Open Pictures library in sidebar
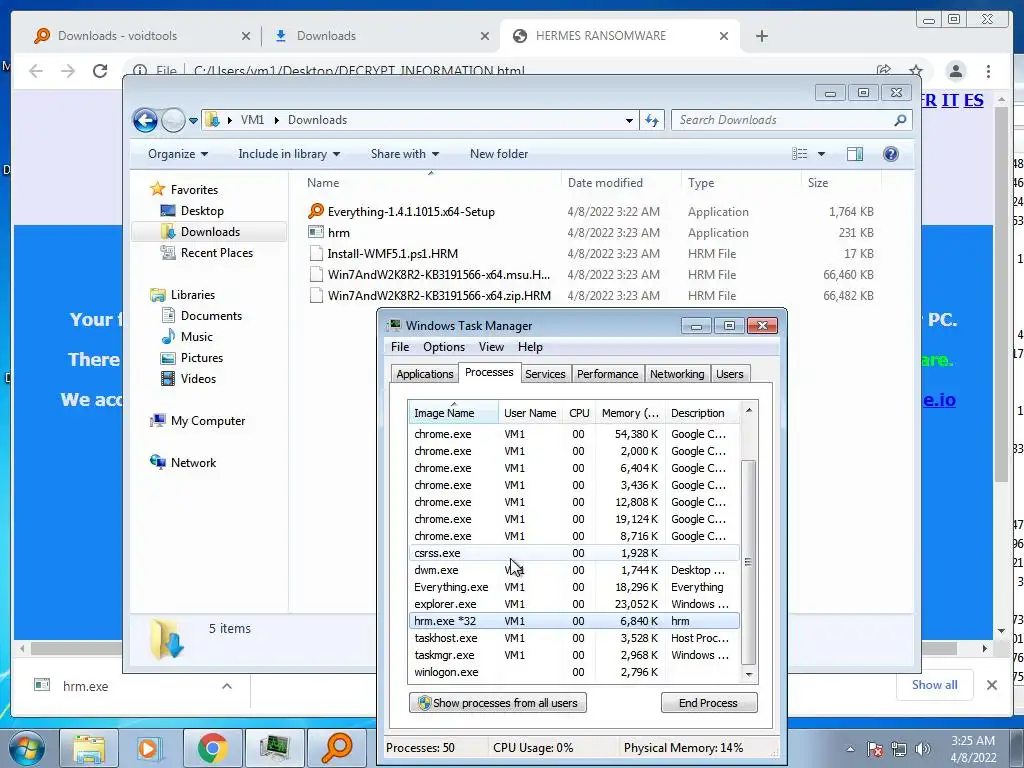Image resolution: width=1024 pixels, height=768 pixels. pos(202,358)
